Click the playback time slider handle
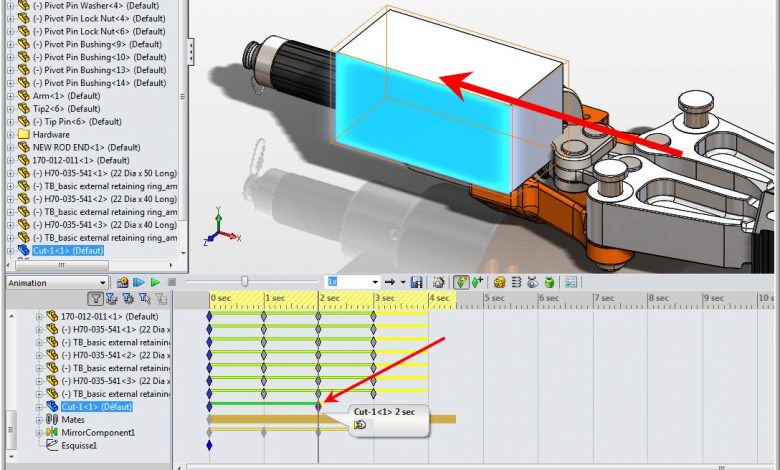 (x=244, y=282)
